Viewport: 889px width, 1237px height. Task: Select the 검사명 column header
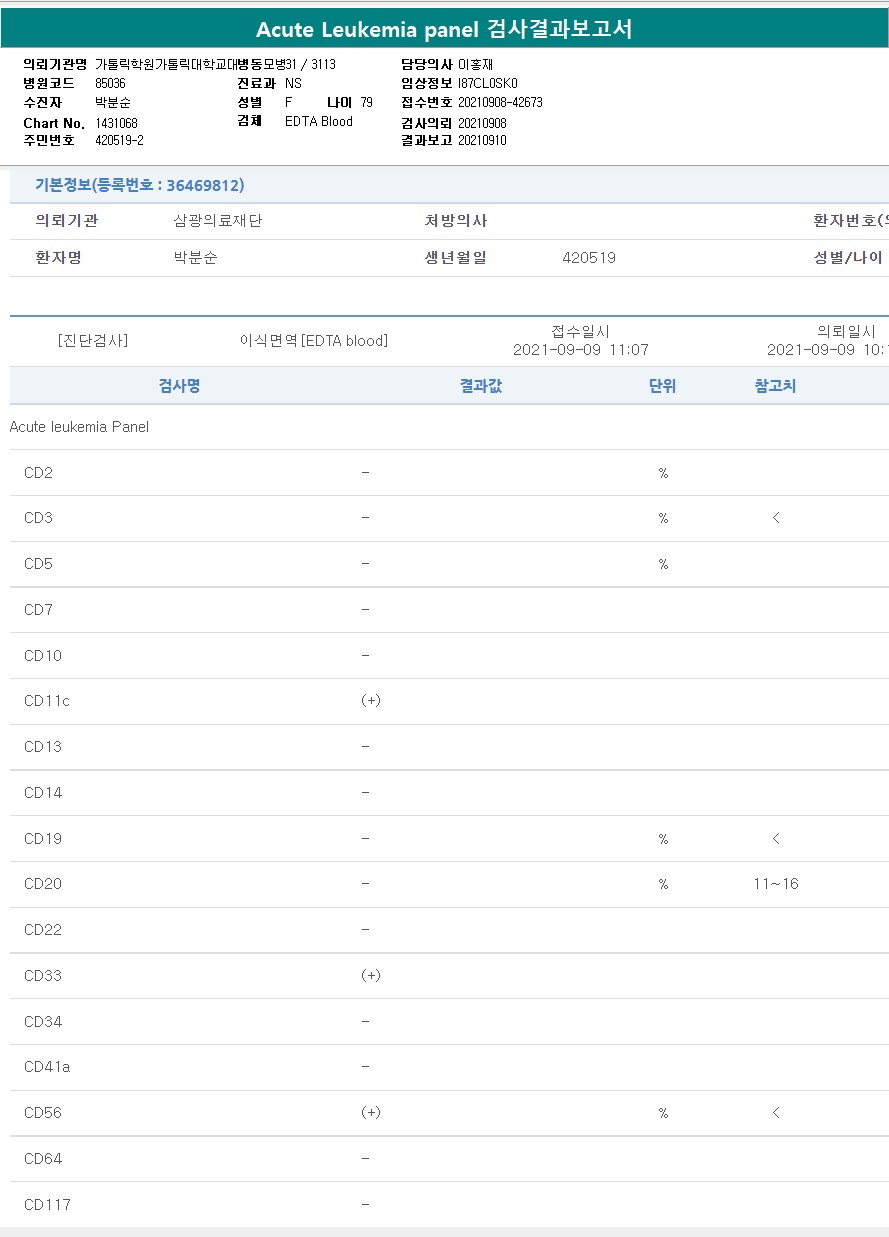pyautogui.click(x=179, y=386)
